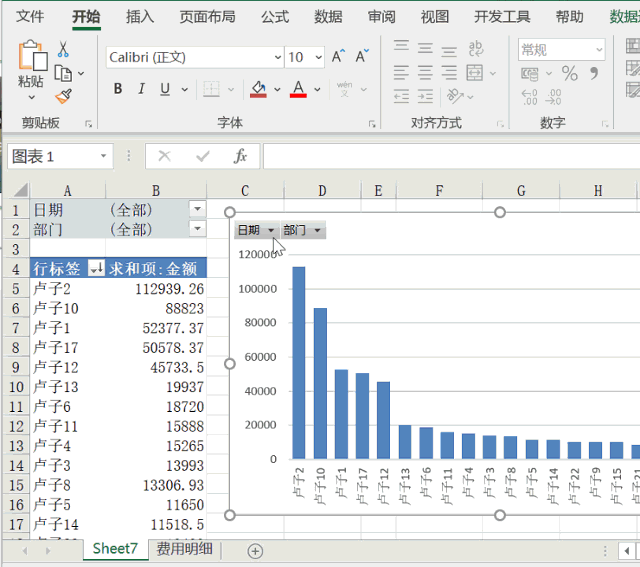
Task: Switch to the 数据 tab
Action: (x=328, y=17)
